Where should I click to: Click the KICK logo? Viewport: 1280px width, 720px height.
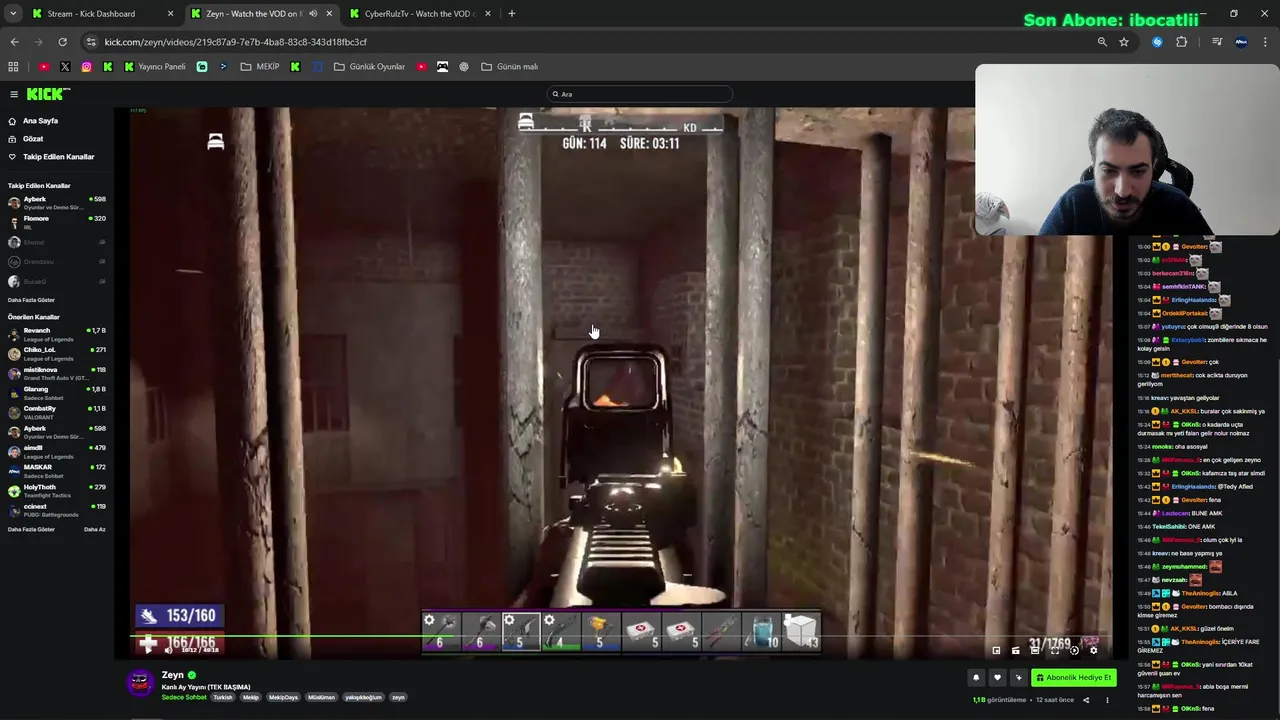tap(48, 94)
